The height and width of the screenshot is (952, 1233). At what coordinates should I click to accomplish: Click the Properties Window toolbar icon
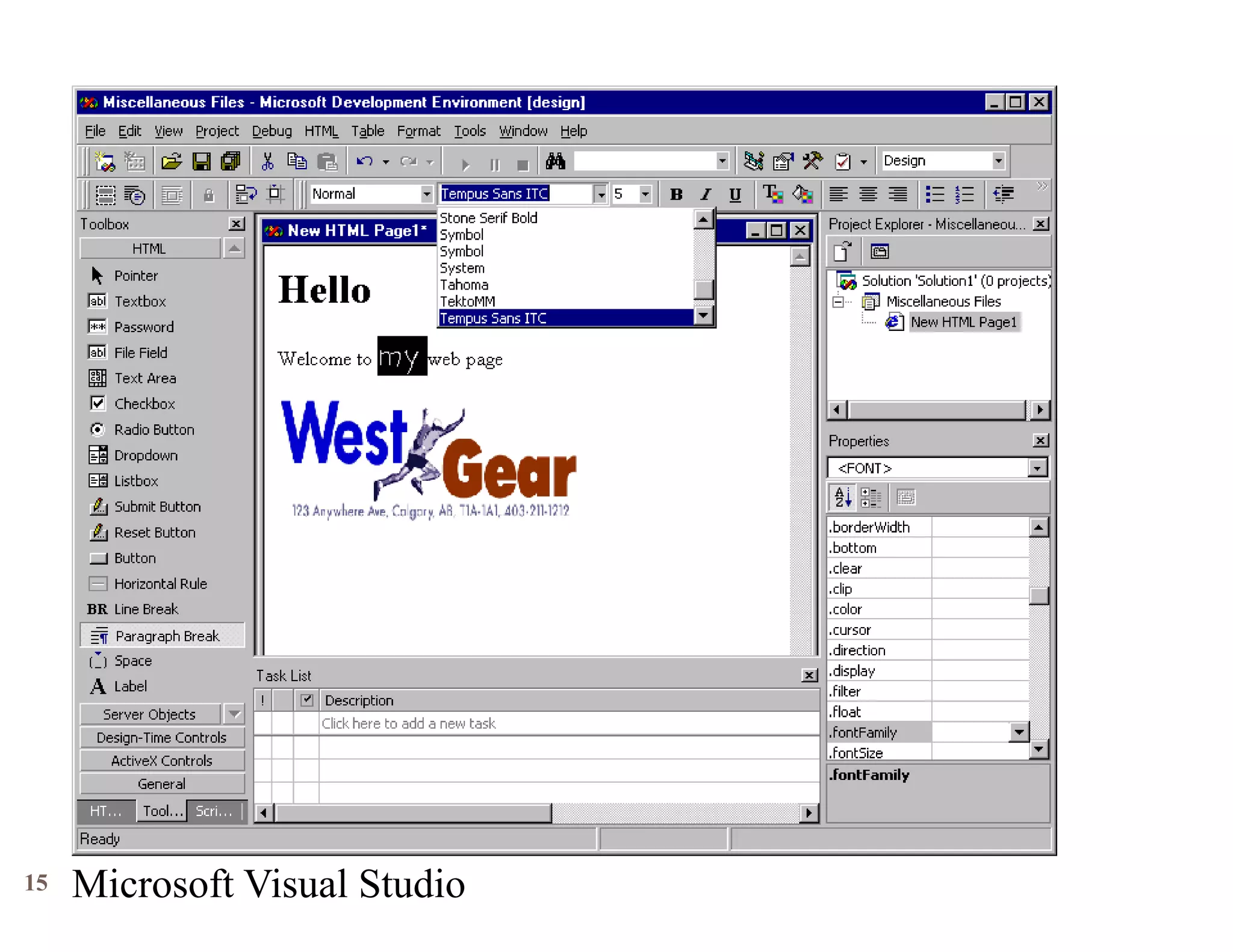point(783,161)
